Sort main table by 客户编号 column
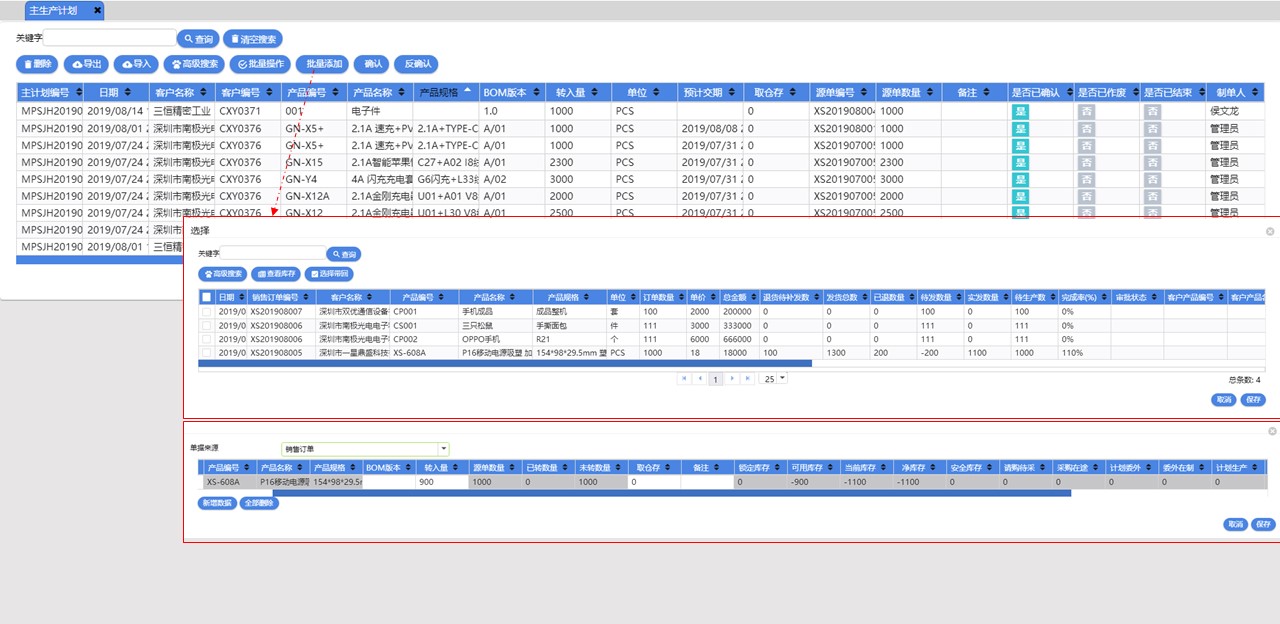This screenshot has width=1280, height=624. [270, 92]
